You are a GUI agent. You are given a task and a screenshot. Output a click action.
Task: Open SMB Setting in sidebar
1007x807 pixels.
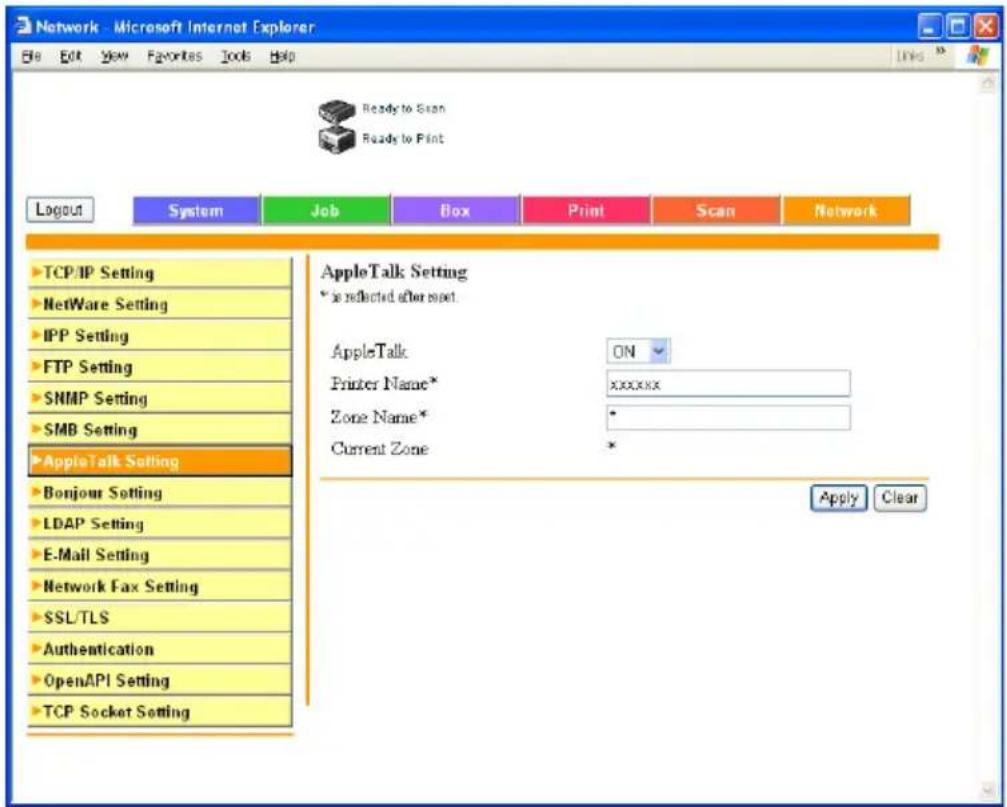pos(160,430)
